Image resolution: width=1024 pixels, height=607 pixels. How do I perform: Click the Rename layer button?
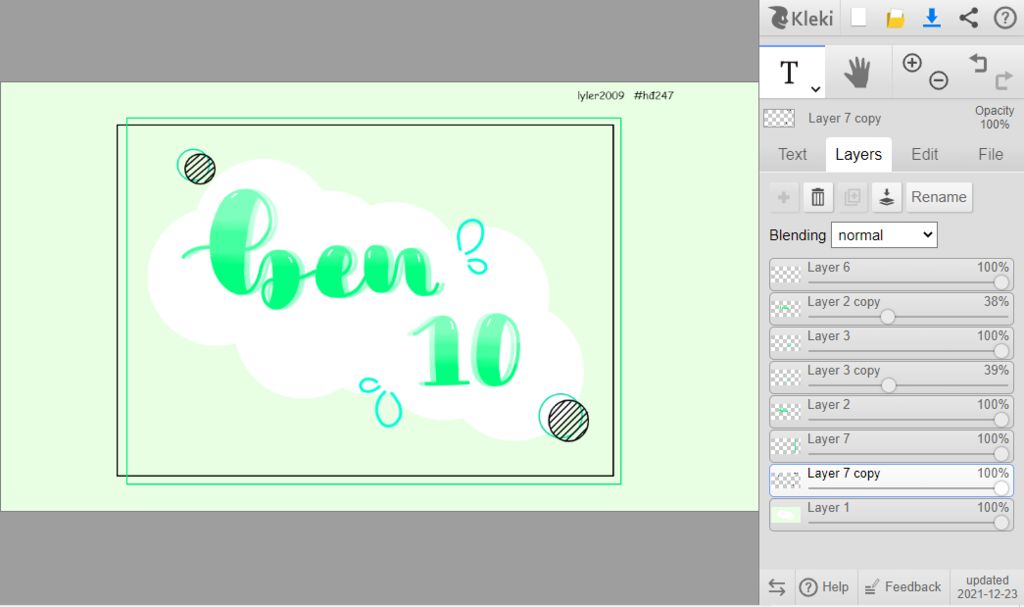pyautogui.click(x=938, y=197)
